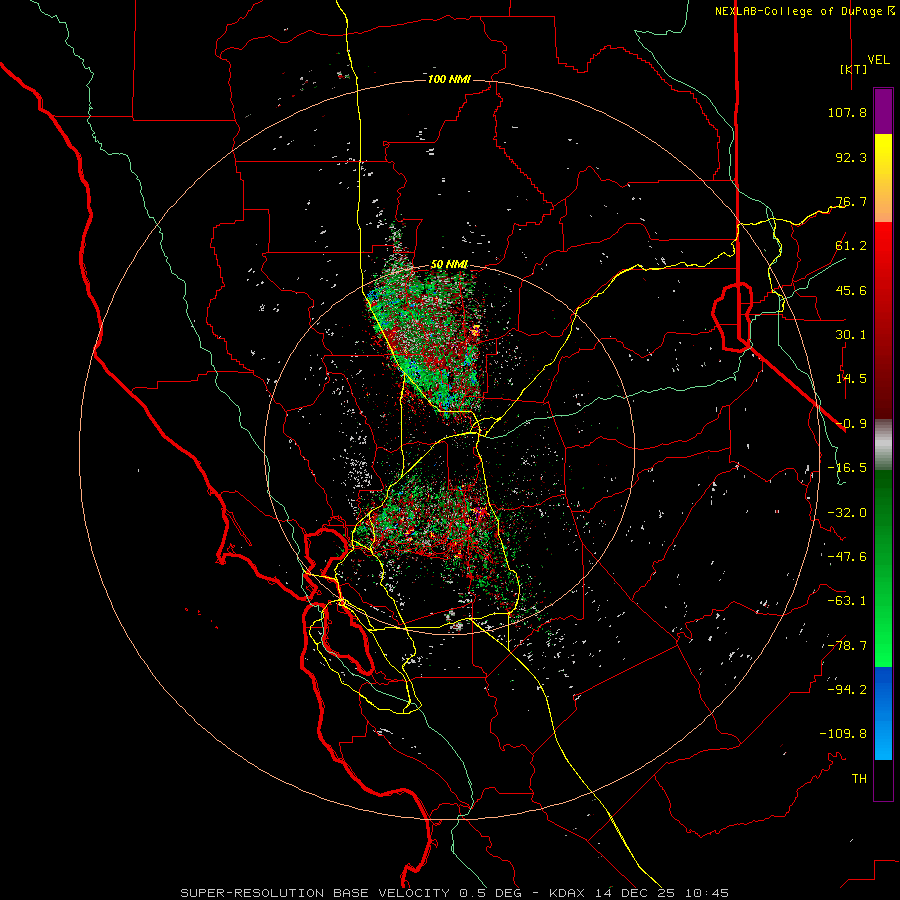Image resolution: width=900 pixels, height=900 pixels.
Task: Click the yellow segment of velocity color bar
Action: [883, 156]
